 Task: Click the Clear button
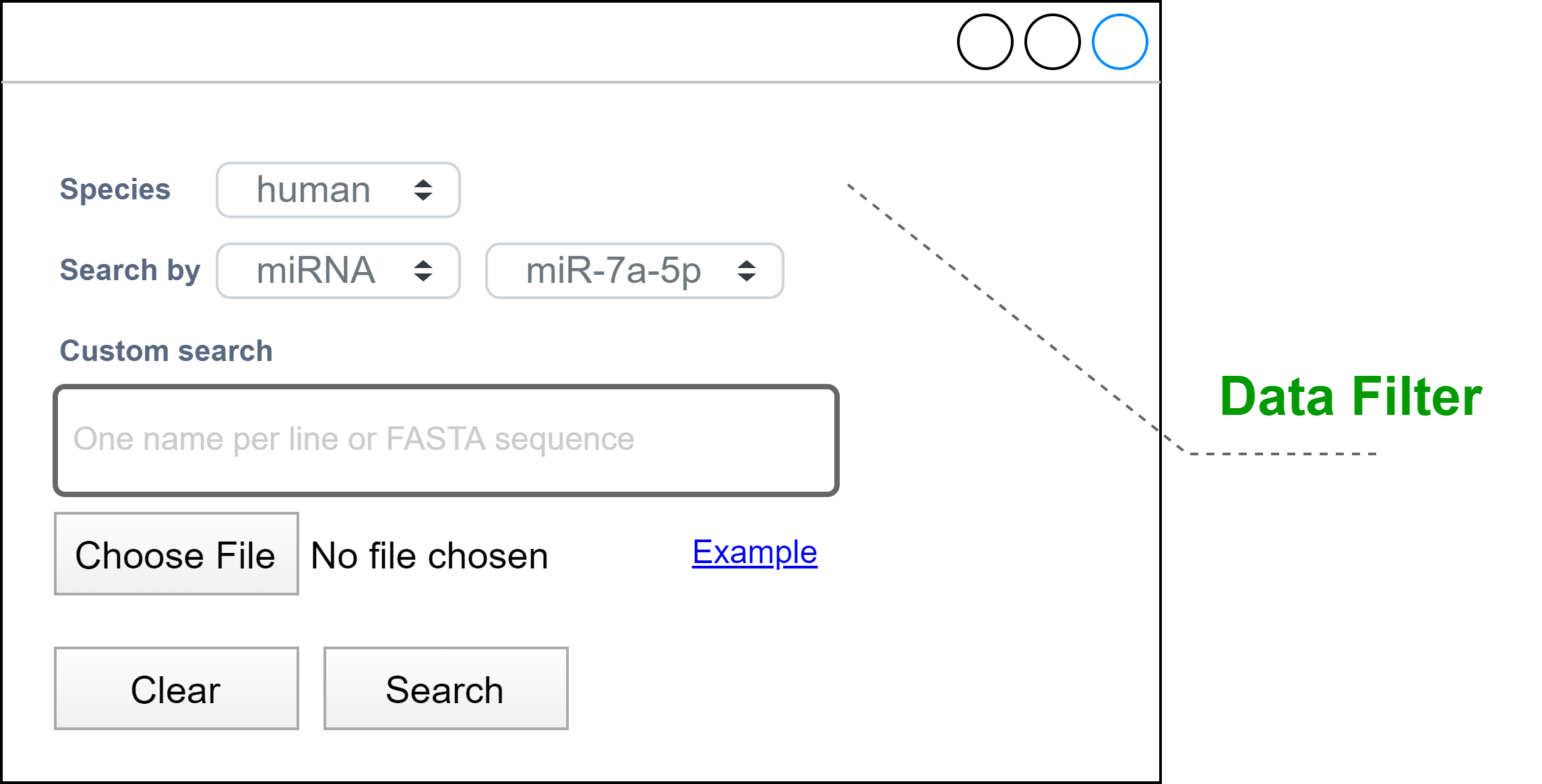click(176, 688)
